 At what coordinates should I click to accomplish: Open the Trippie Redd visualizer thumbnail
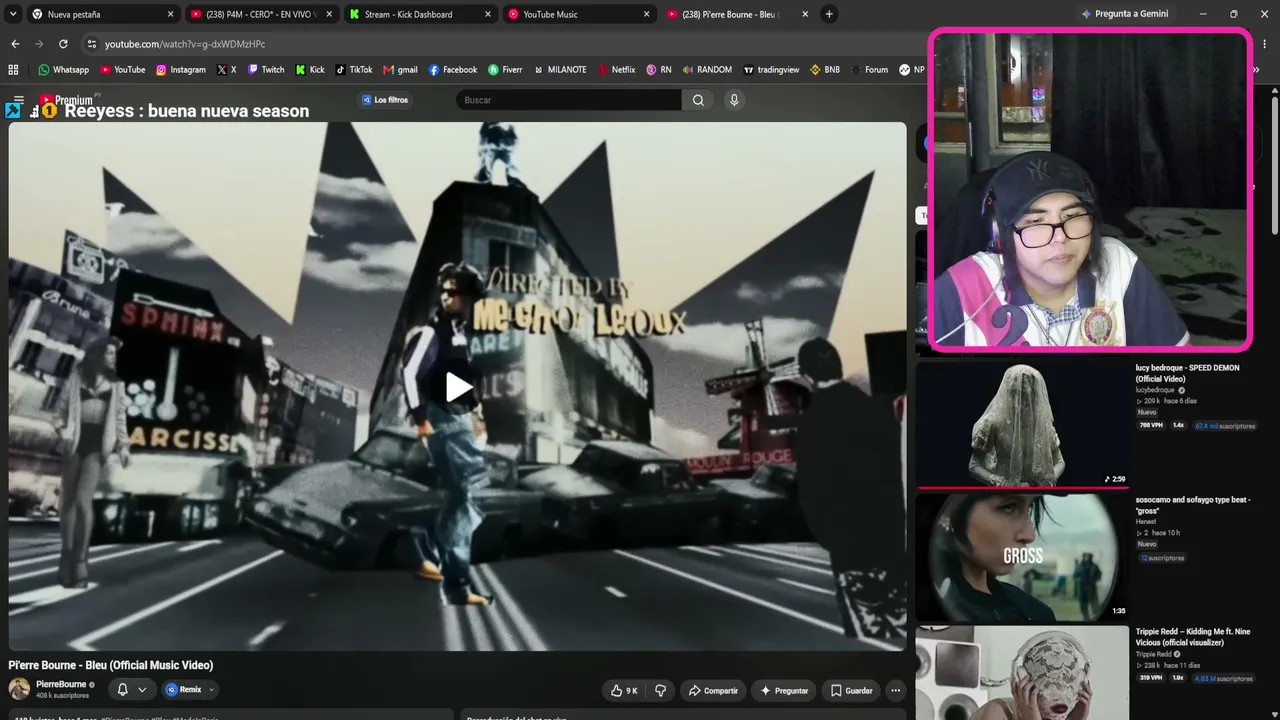click(1022, 673)
